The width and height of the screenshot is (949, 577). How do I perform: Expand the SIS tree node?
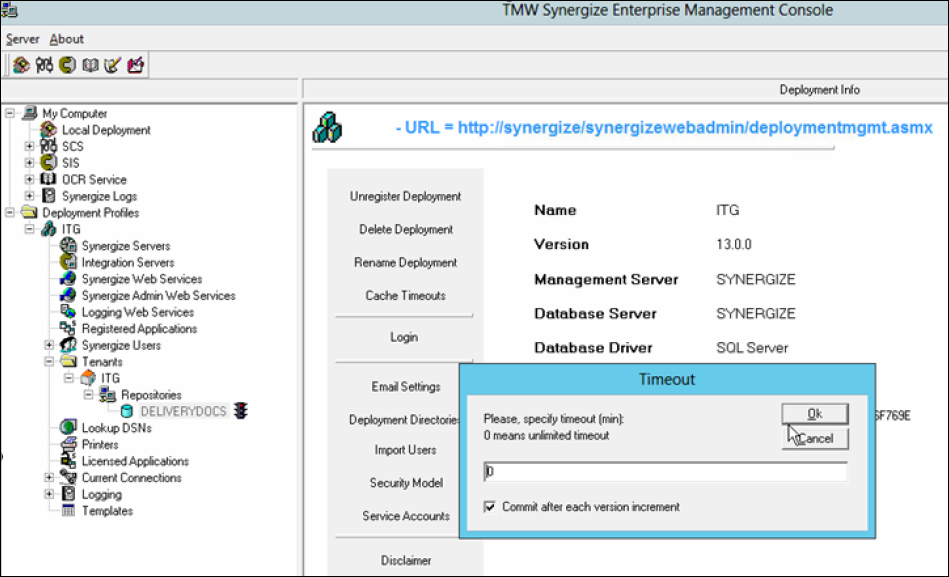29,163
